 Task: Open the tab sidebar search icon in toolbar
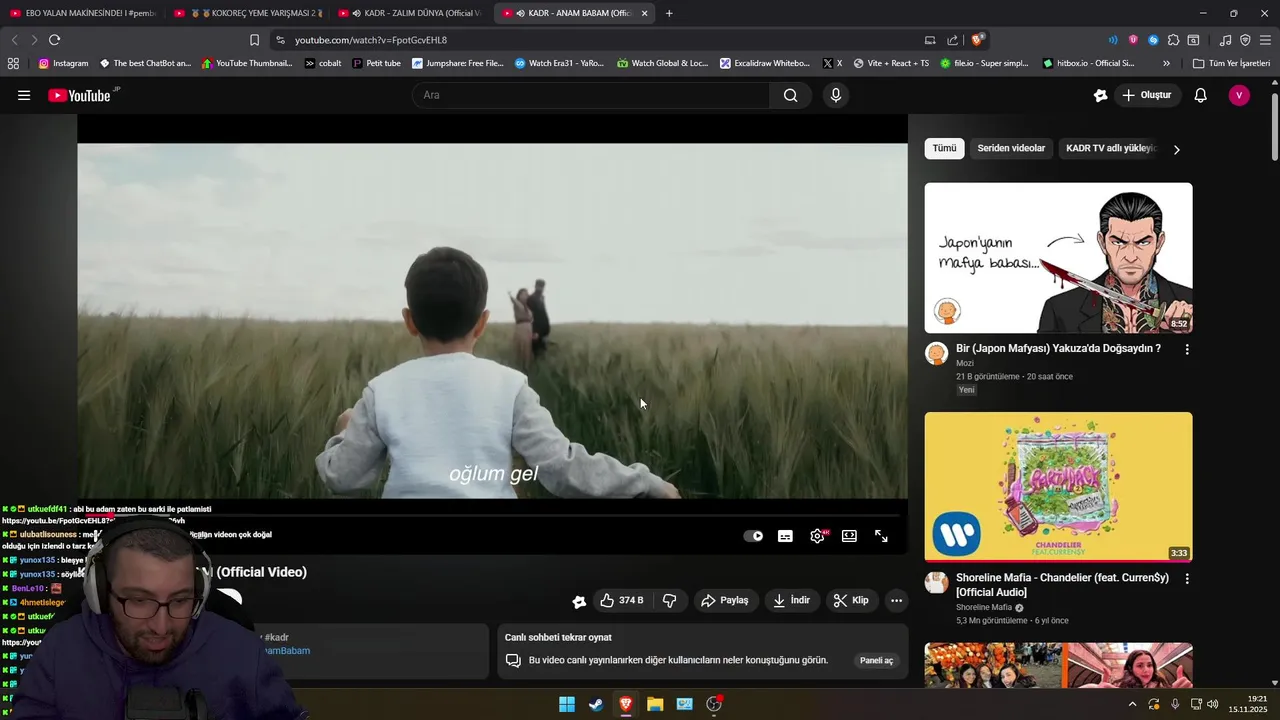click(x=1193, y=40)
